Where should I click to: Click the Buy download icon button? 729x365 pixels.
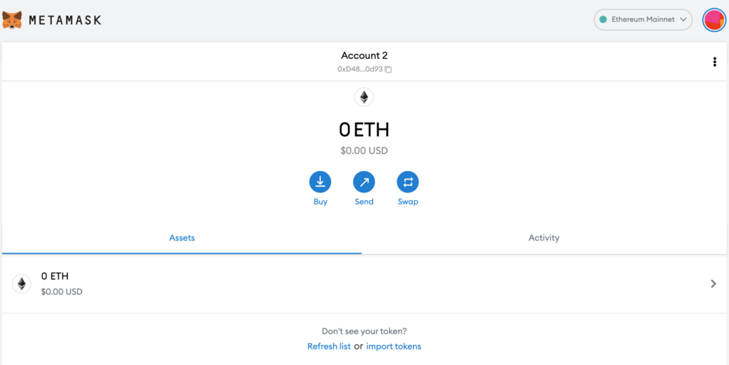click(x=320, y=182)
